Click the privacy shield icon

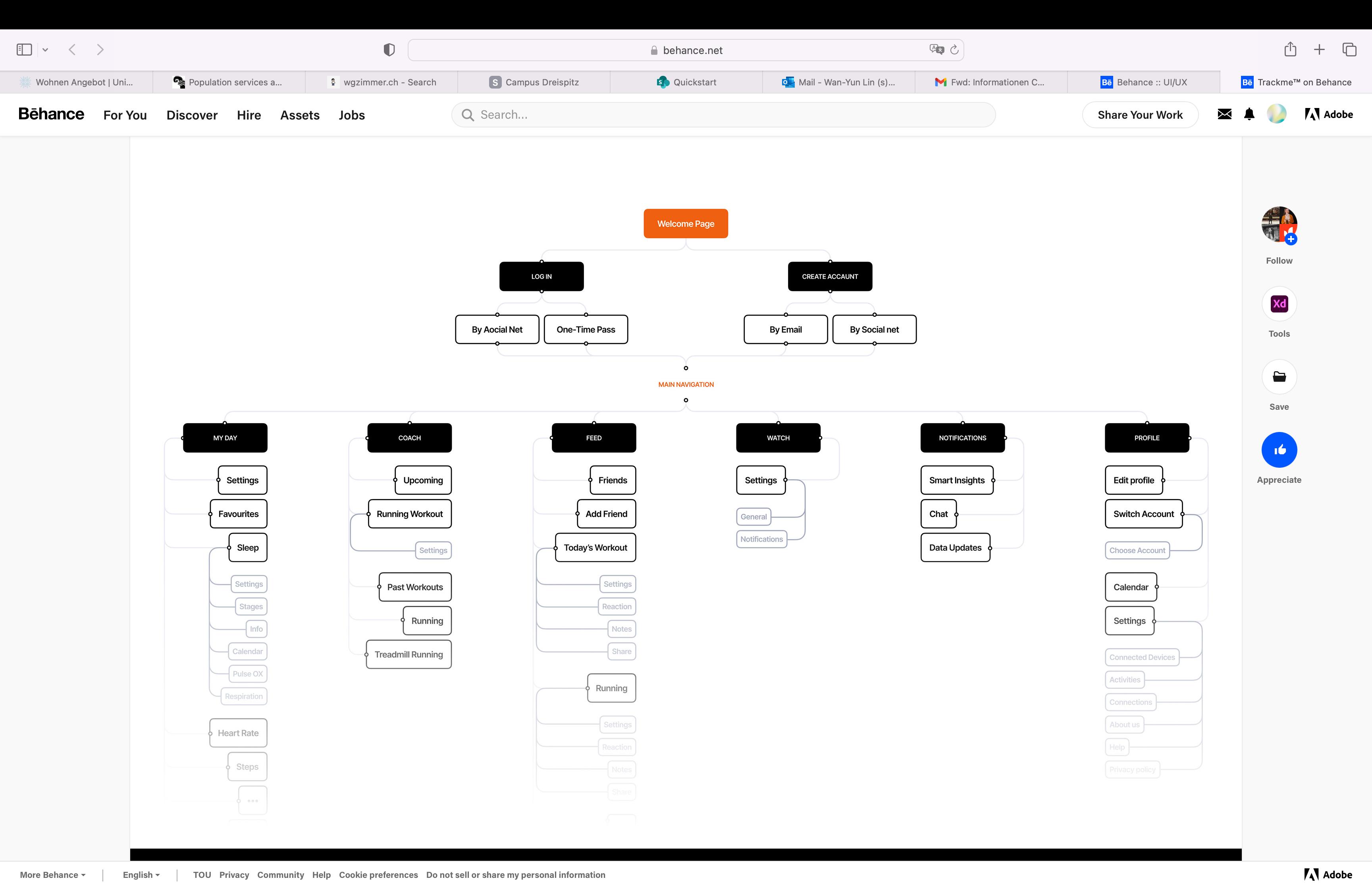coord(389,50)
